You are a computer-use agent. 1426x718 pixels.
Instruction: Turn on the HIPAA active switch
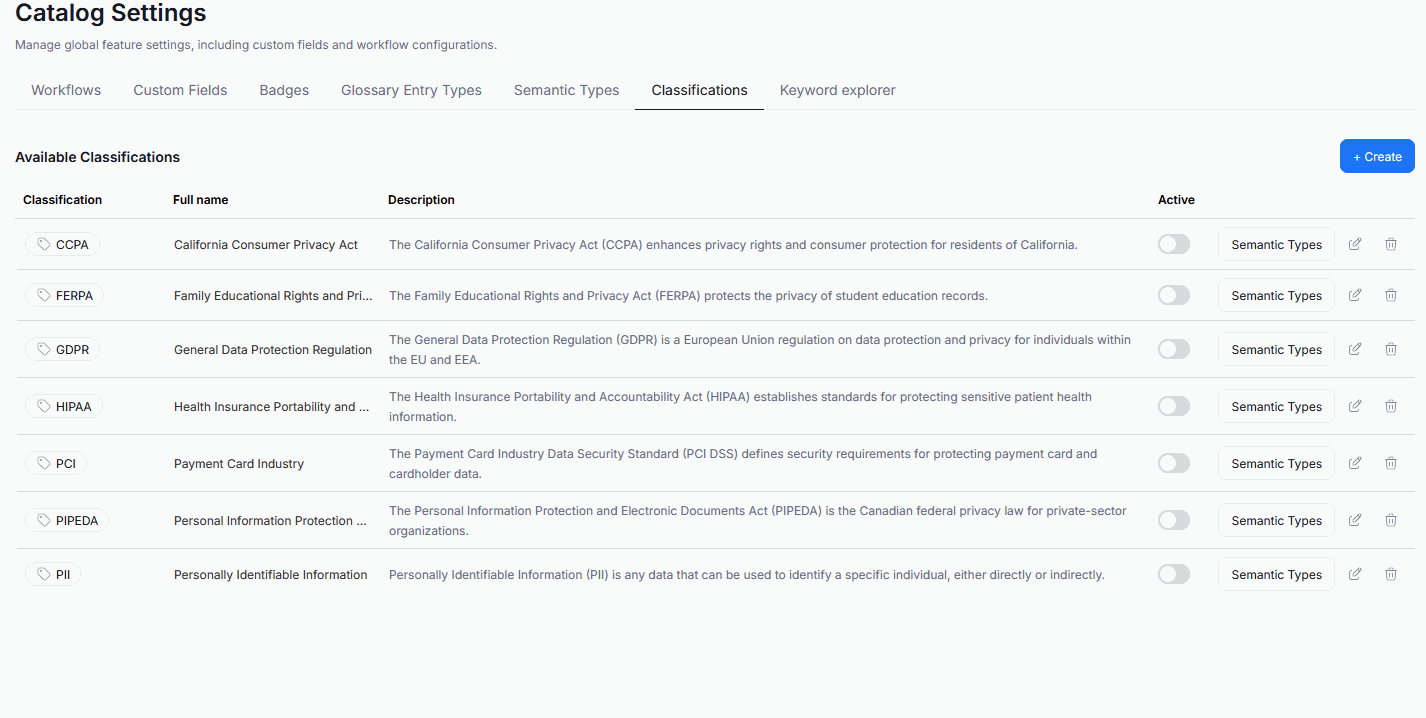(x=1174, y=406)
